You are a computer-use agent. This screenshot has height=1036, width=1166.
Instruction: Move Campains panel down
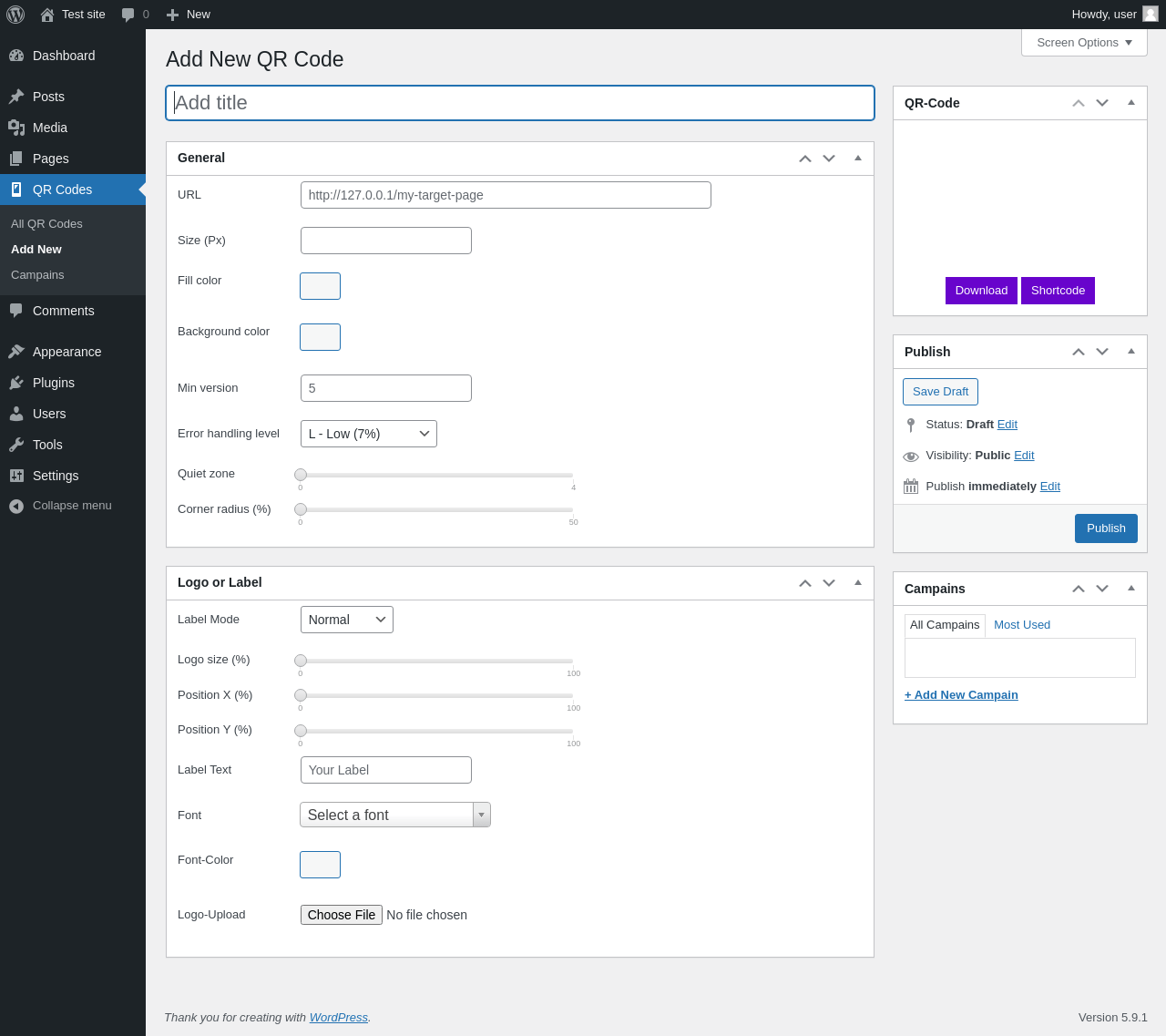(x=1102, y=589)
